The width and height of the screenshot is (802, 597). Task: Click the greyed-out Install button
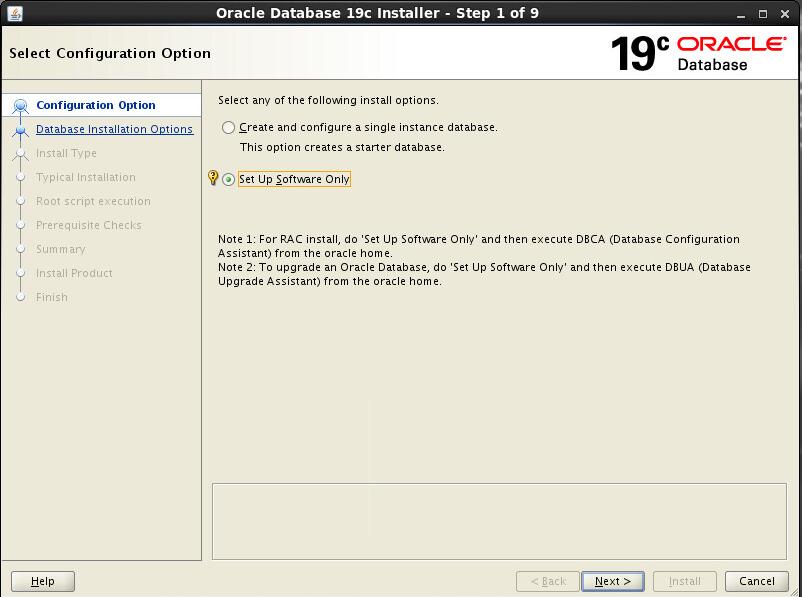(684, 581)
